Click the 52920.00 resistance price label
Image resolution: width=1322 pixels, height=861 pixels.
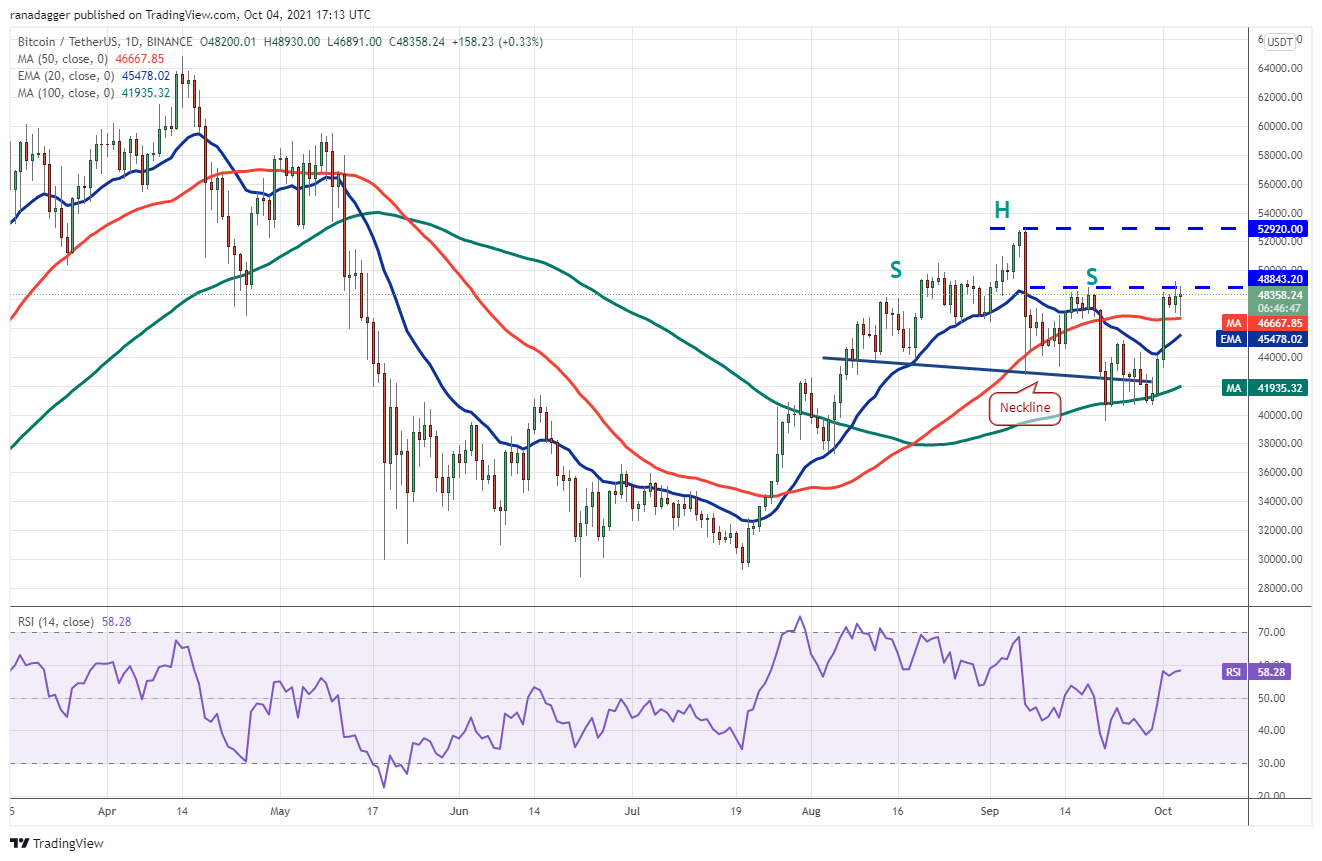tap(1283, 229)
